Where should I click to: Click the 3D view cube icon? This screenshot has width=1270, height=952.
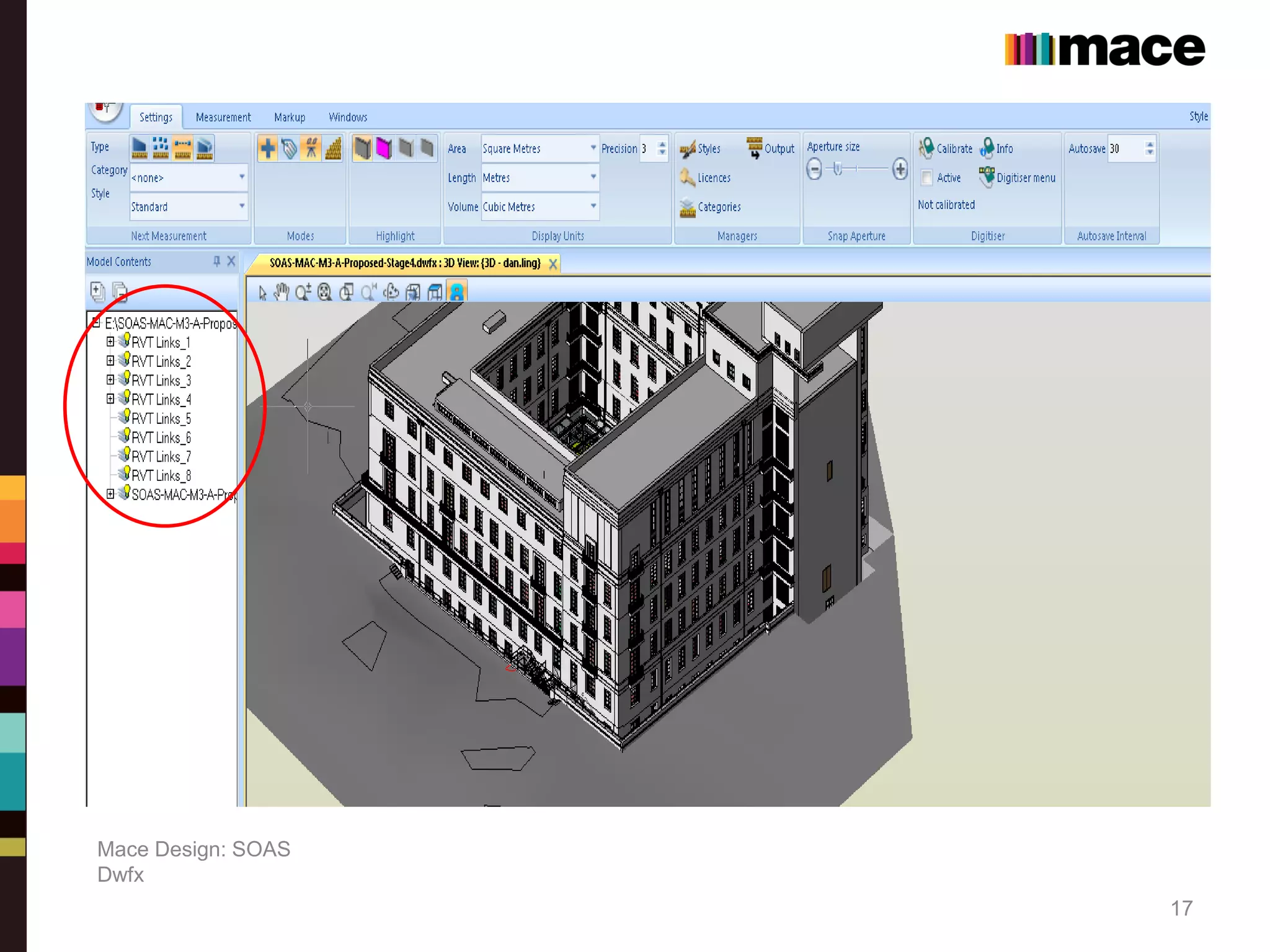pyautogui.click(x=413, y=292)
